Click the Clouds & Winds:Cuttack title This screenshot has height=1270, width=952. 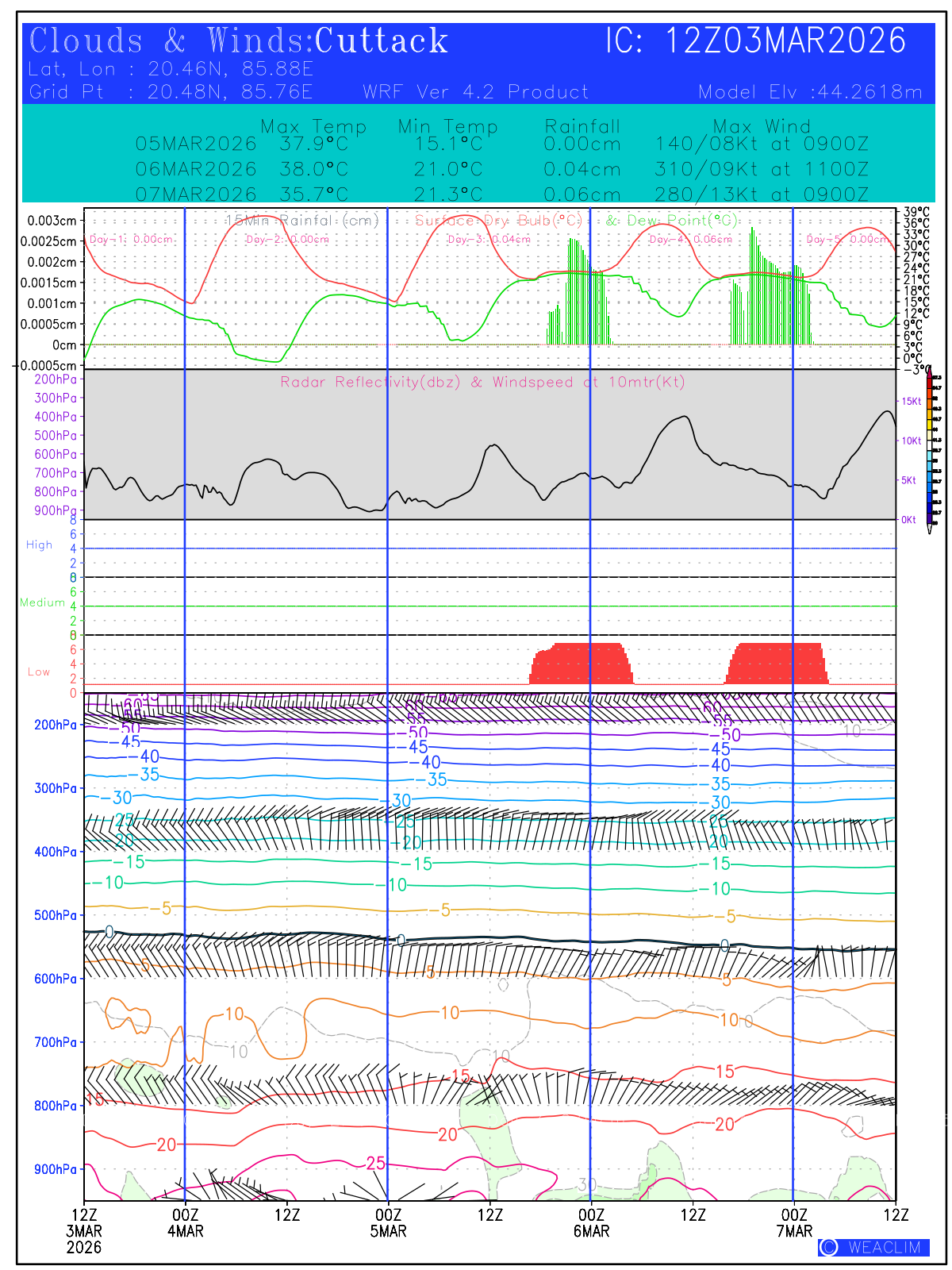coord(238,41)
